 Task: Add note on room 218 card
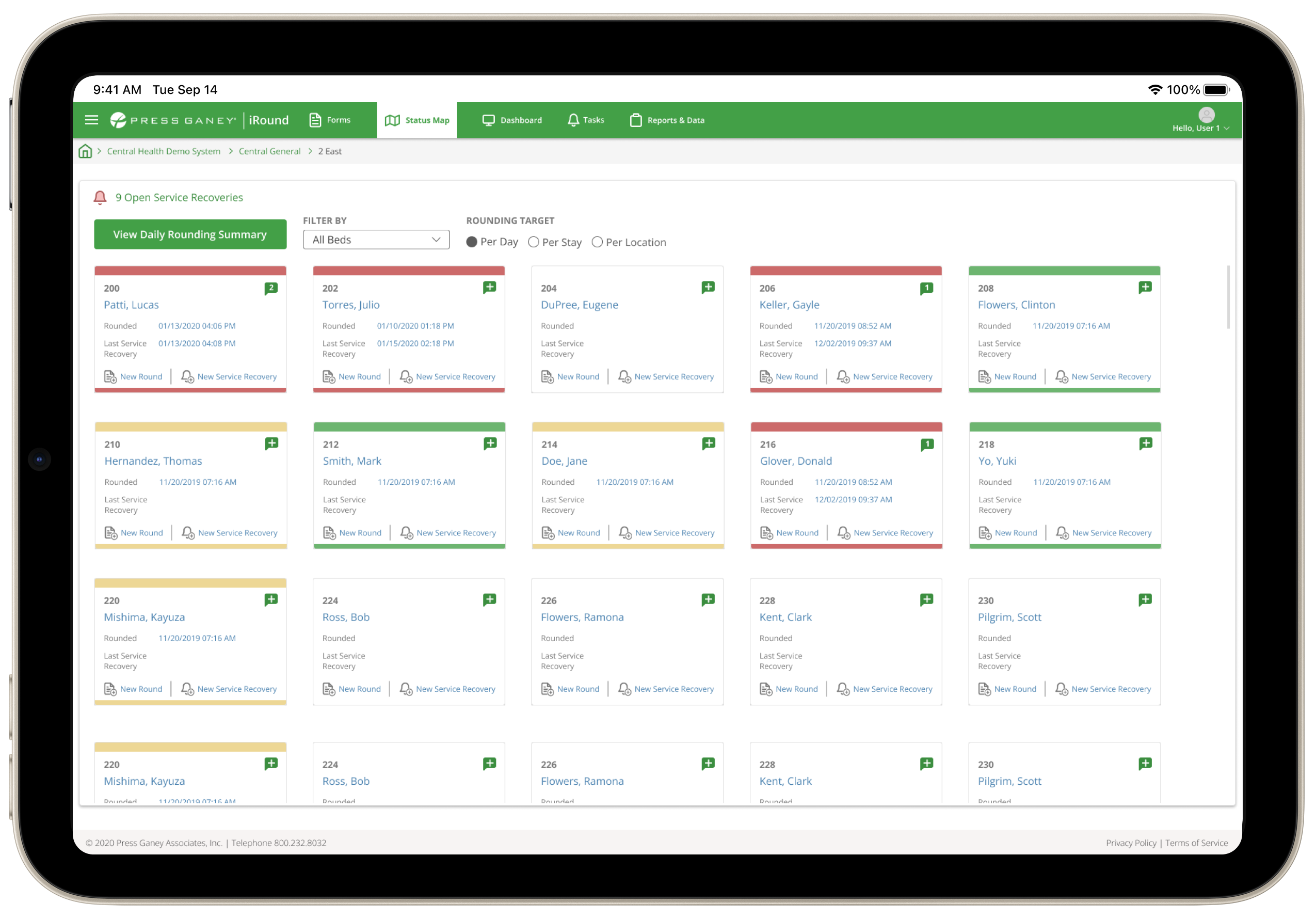1145,443
